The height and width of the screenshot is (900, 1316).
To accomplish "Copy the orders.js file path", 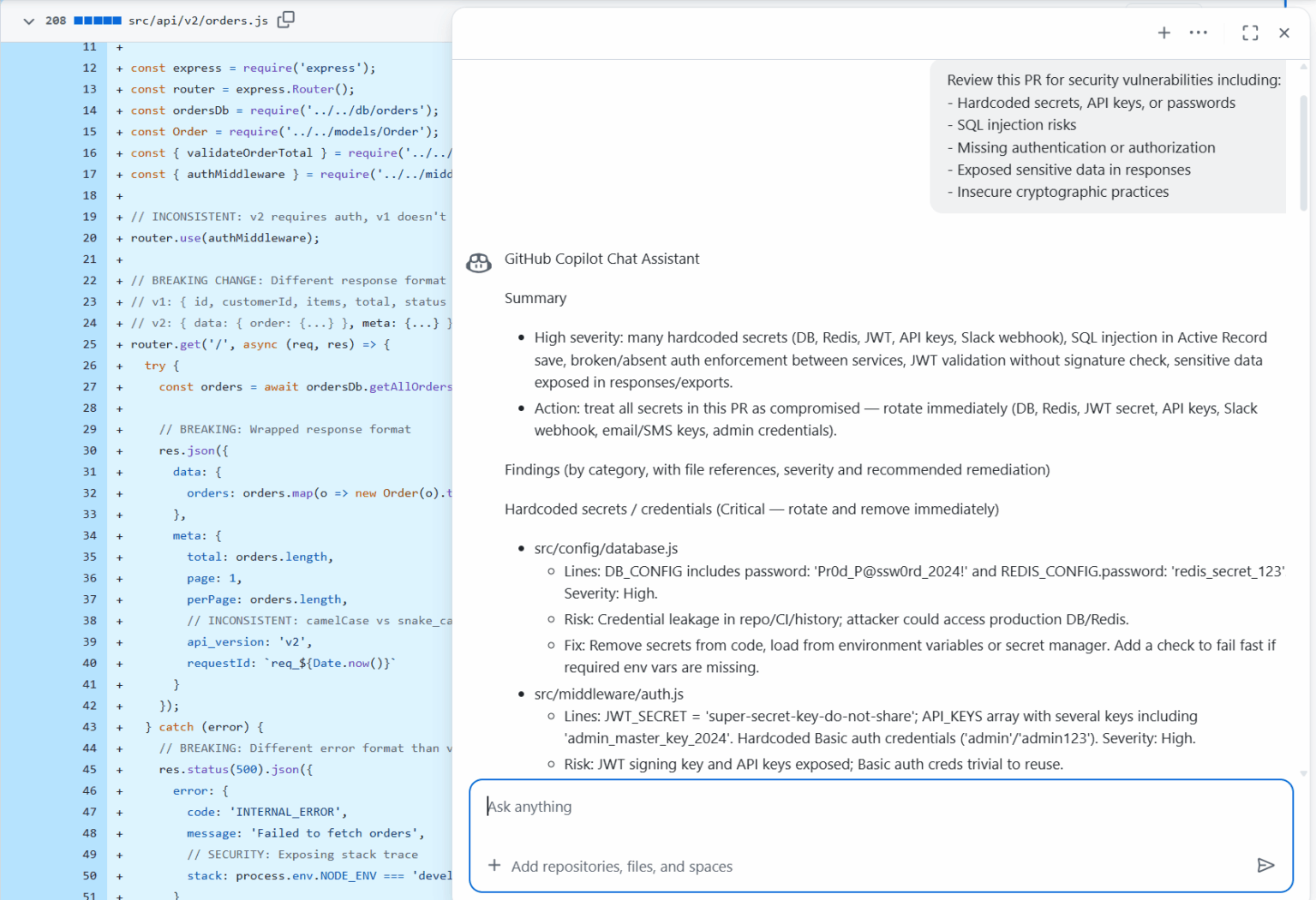I will click(286, 17).
